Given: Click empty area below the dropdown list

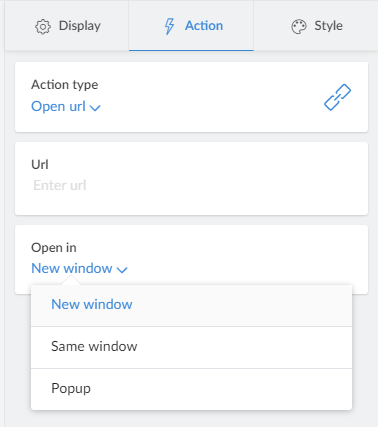Looking at the screenshot, I should click(191, 419).
